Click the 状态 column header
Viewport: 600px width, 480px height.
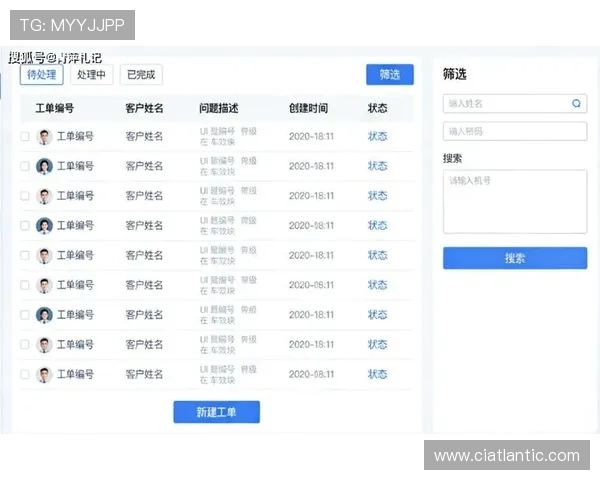point(377,108)
